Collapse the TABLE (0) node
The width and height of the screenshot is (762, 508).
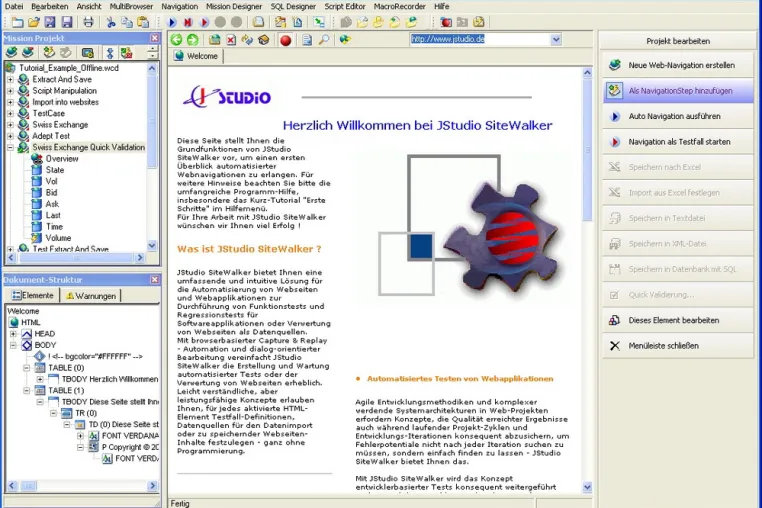click(x=27, y=368)
